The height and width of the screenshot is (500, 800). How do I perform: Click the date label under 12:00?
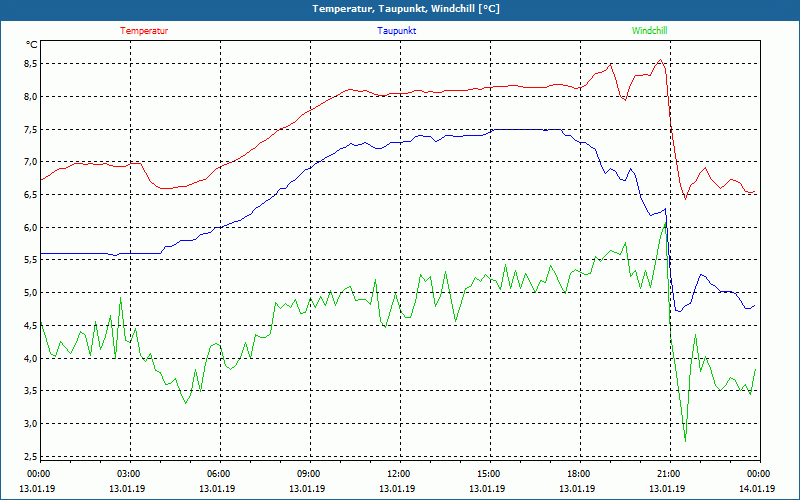[397, 489]
